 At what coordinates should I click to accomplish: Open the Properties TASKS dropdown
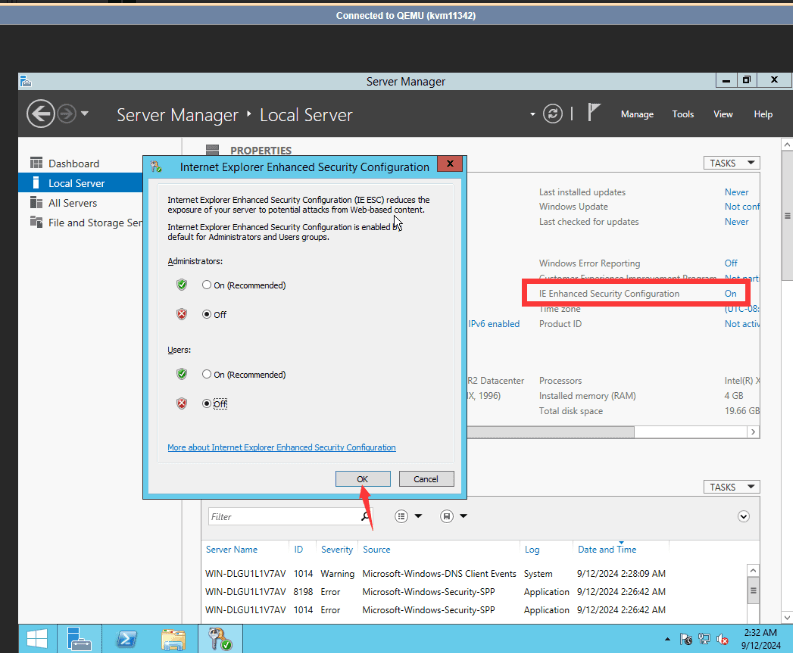point(731,163)
